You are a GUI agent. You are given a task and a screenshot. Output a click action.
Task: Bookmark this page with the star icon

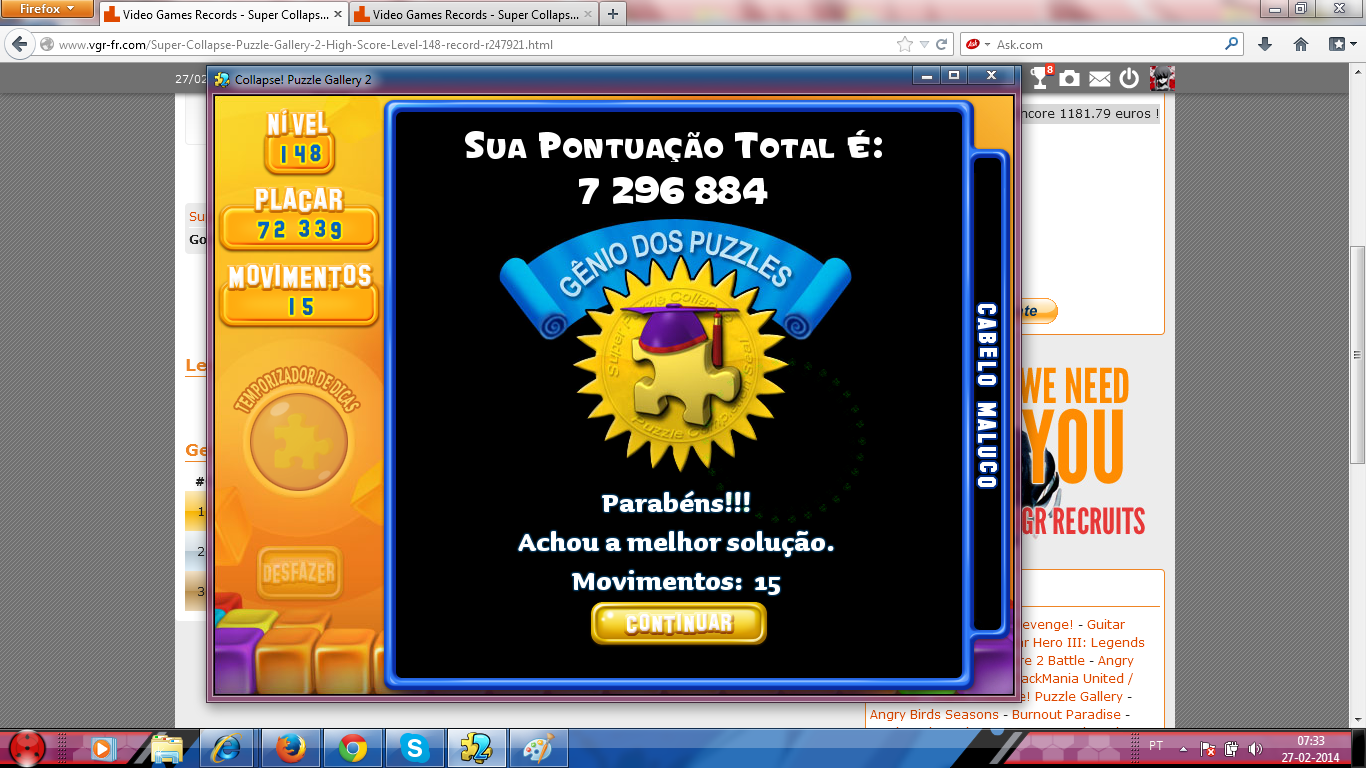(905, 44)
